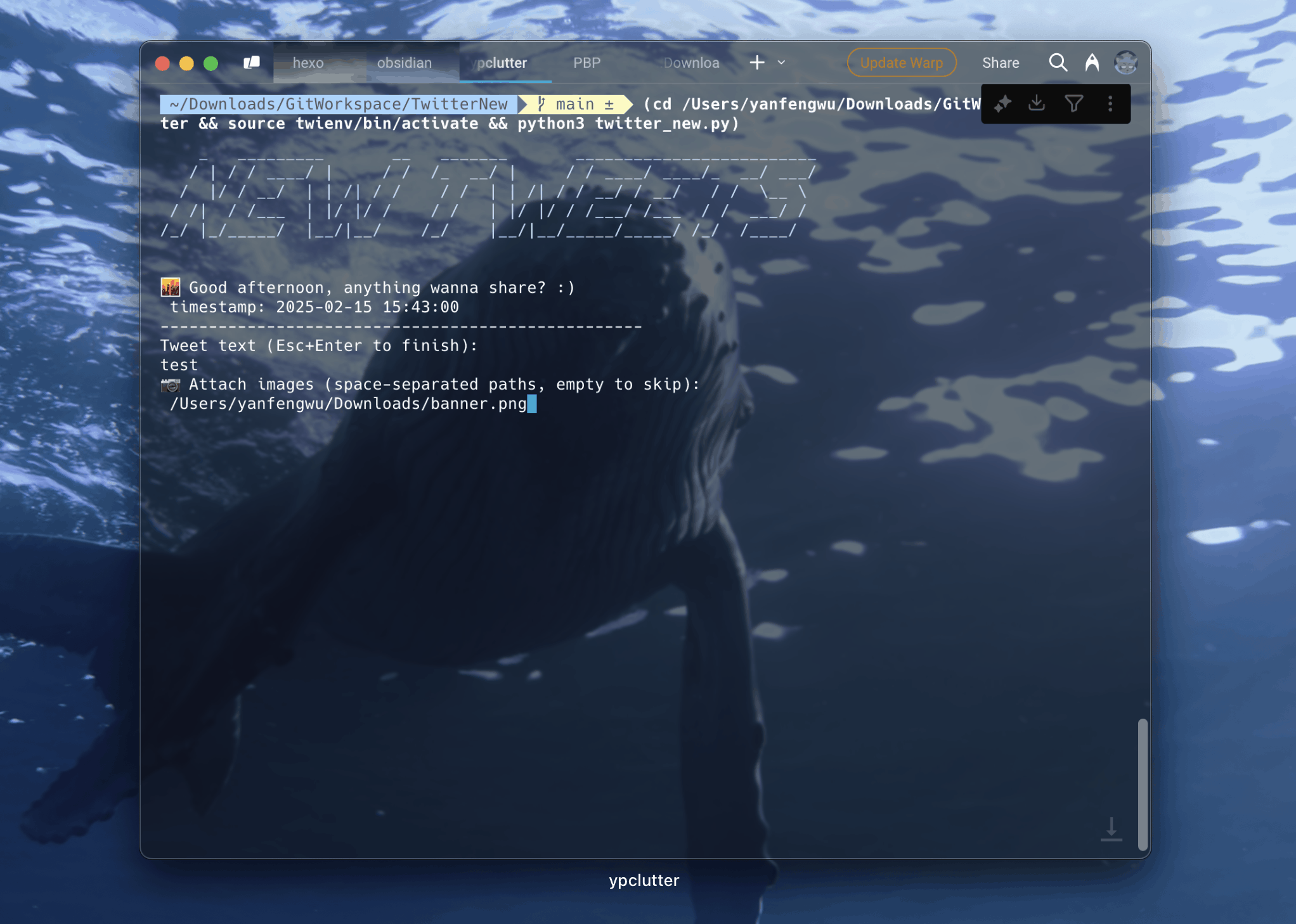This screenshot has width=1296, height=924.
Task: Click the git branch main indicator
Action: coord(576,104)
